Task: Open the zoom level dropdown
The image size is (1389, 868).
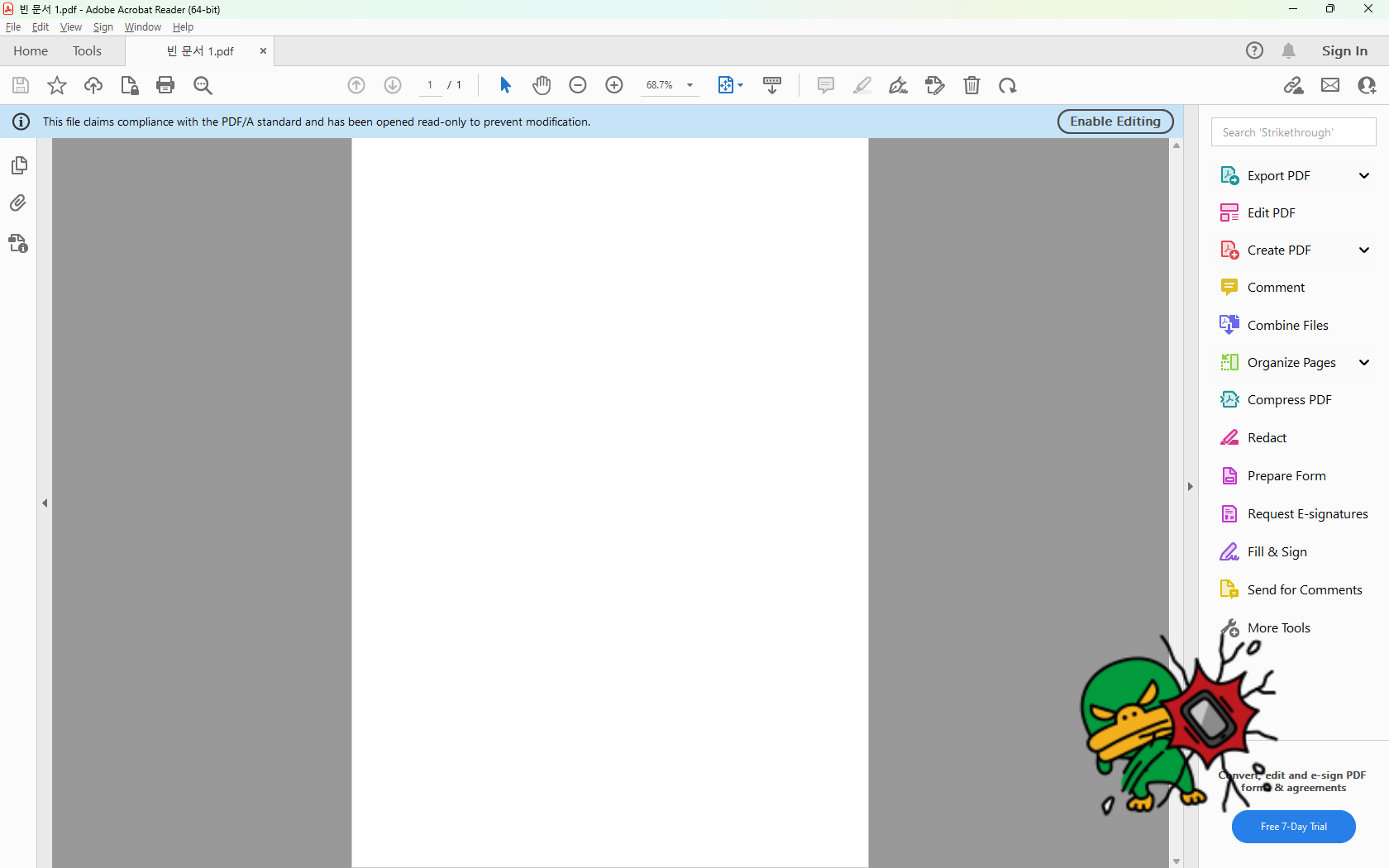Action: click(x=690, y=85)
